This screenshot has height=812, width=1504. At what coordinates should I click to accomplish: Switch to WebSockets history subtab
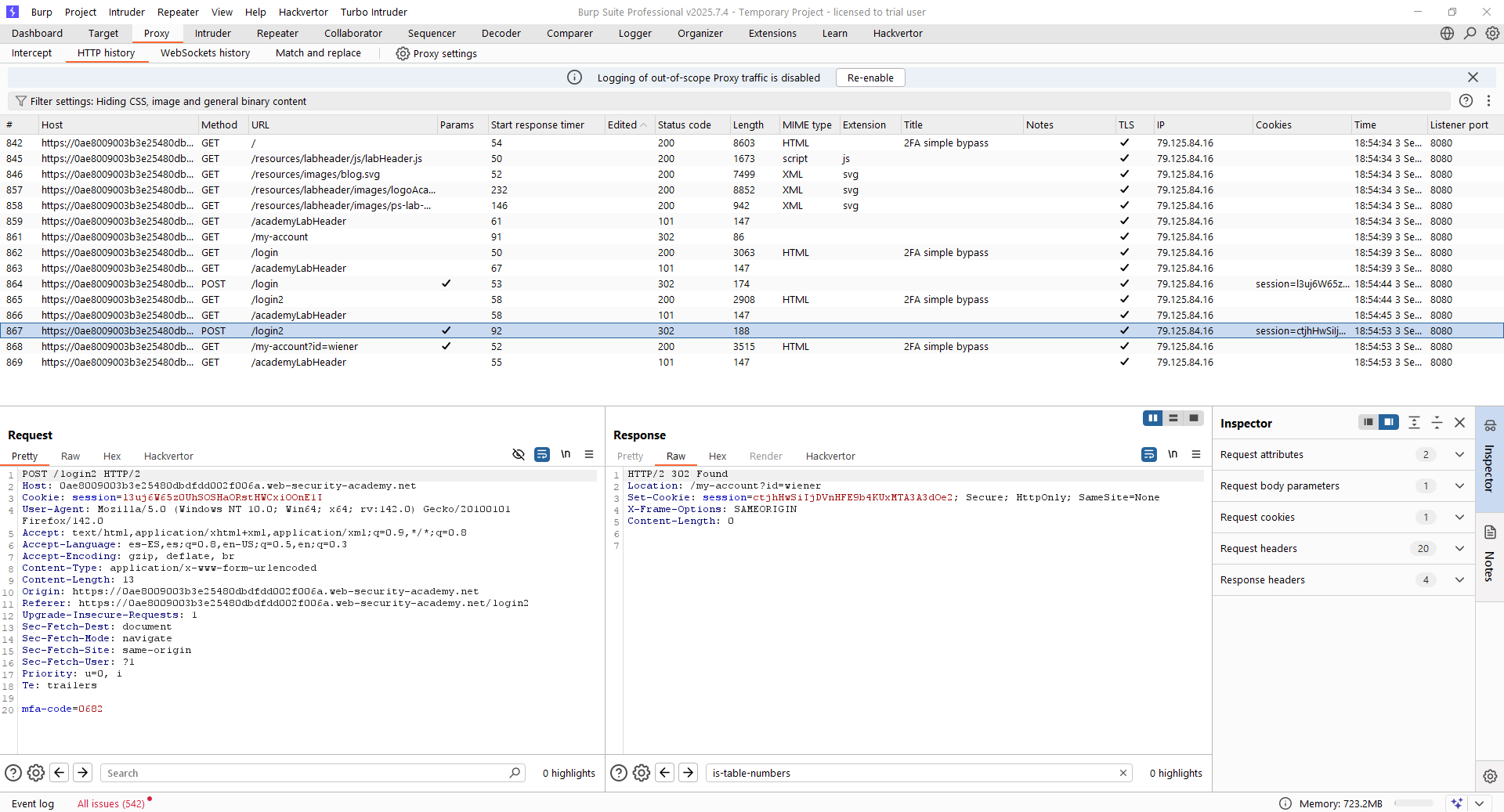tap(205, 52)
